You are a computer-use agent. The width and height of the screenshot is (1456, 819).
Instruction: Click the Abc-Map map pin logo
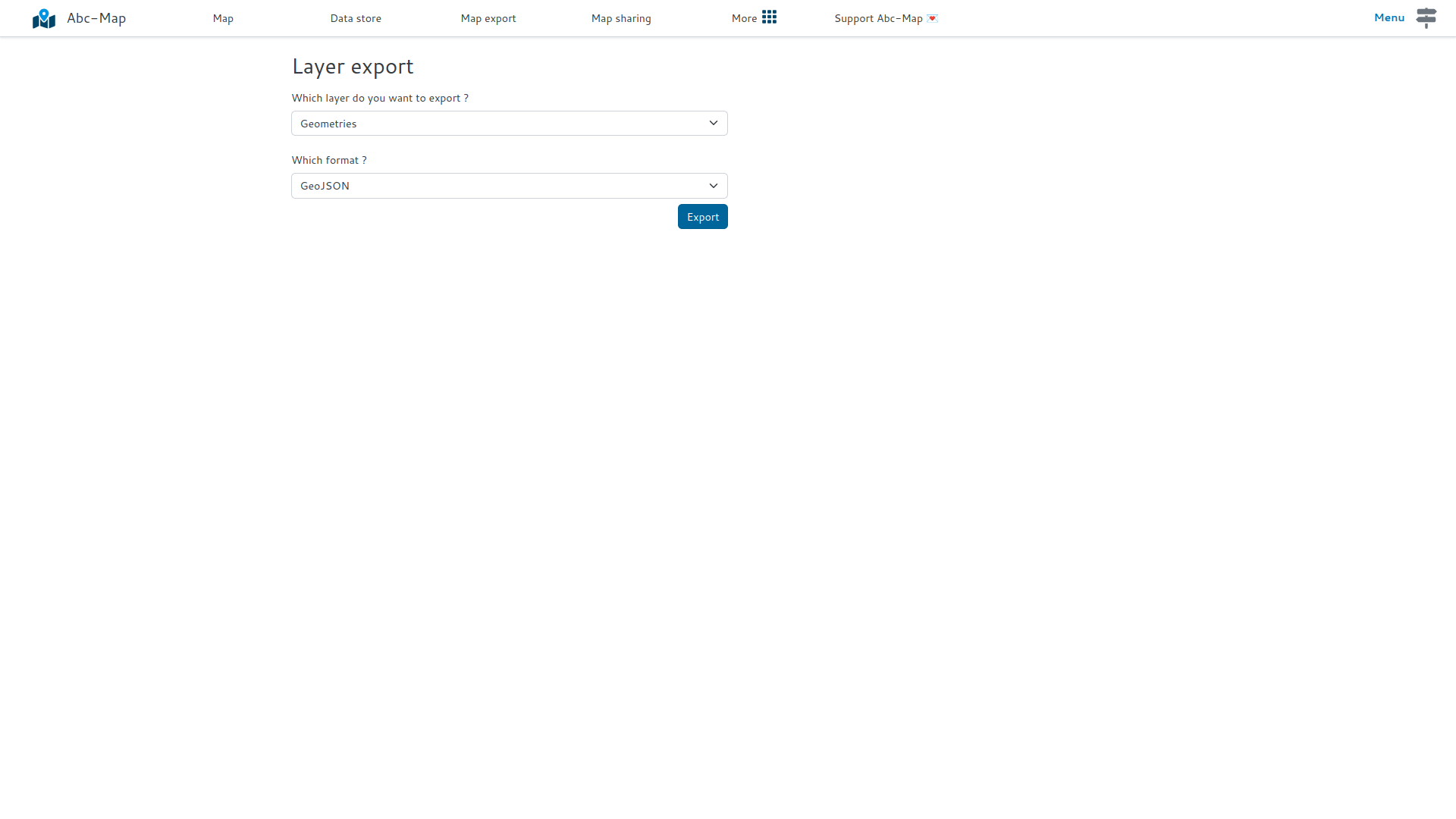click(x=43, y=17)
